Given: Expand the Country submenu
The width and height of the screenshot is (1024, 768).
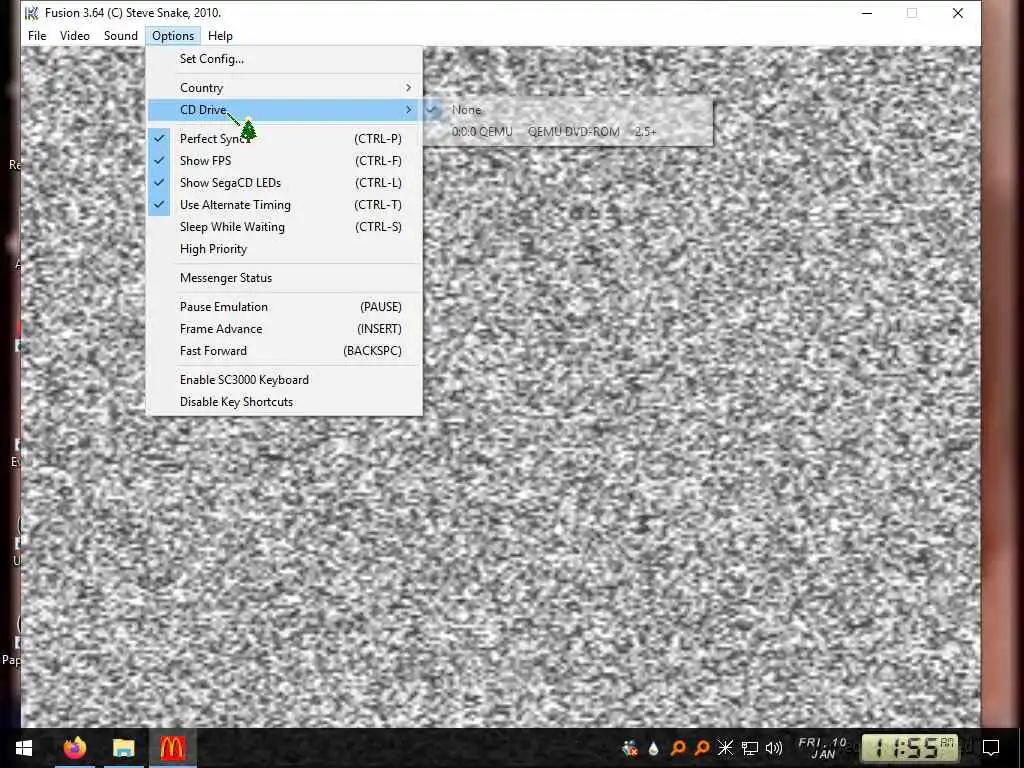Looking at the screenshot, I should click(285, 88).
